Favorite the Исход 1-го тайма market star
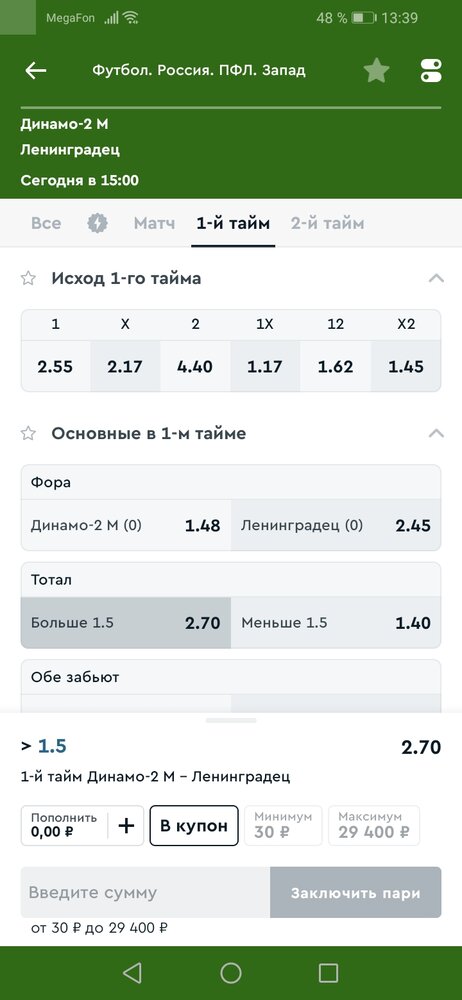Image resolution: width=462 pixels, height=1000 pixels. click(28, 278)
